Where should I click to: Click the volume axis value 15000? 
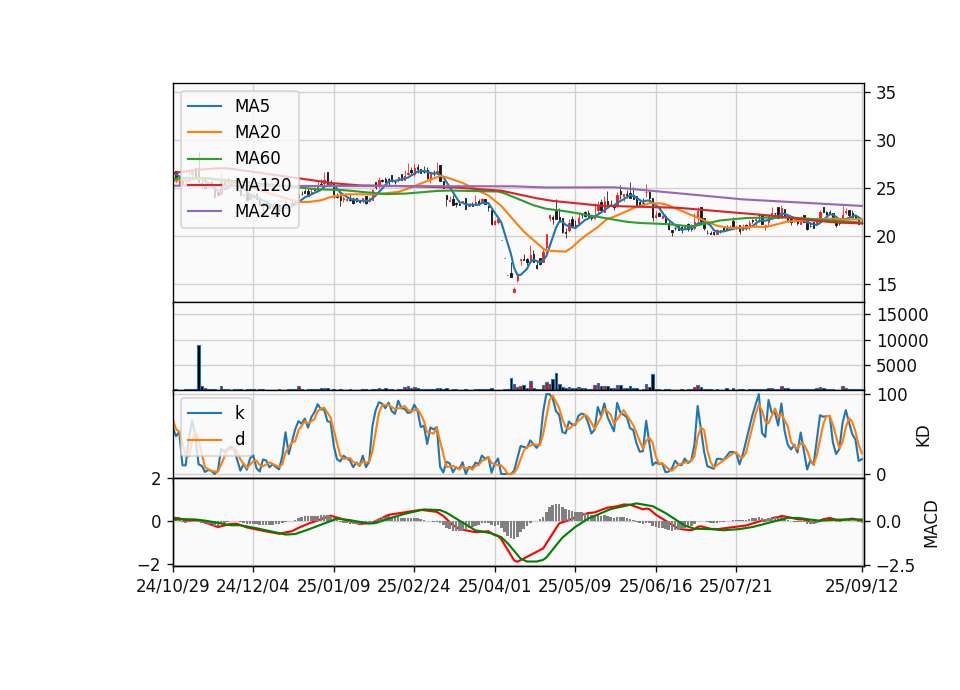pos(903,315)
